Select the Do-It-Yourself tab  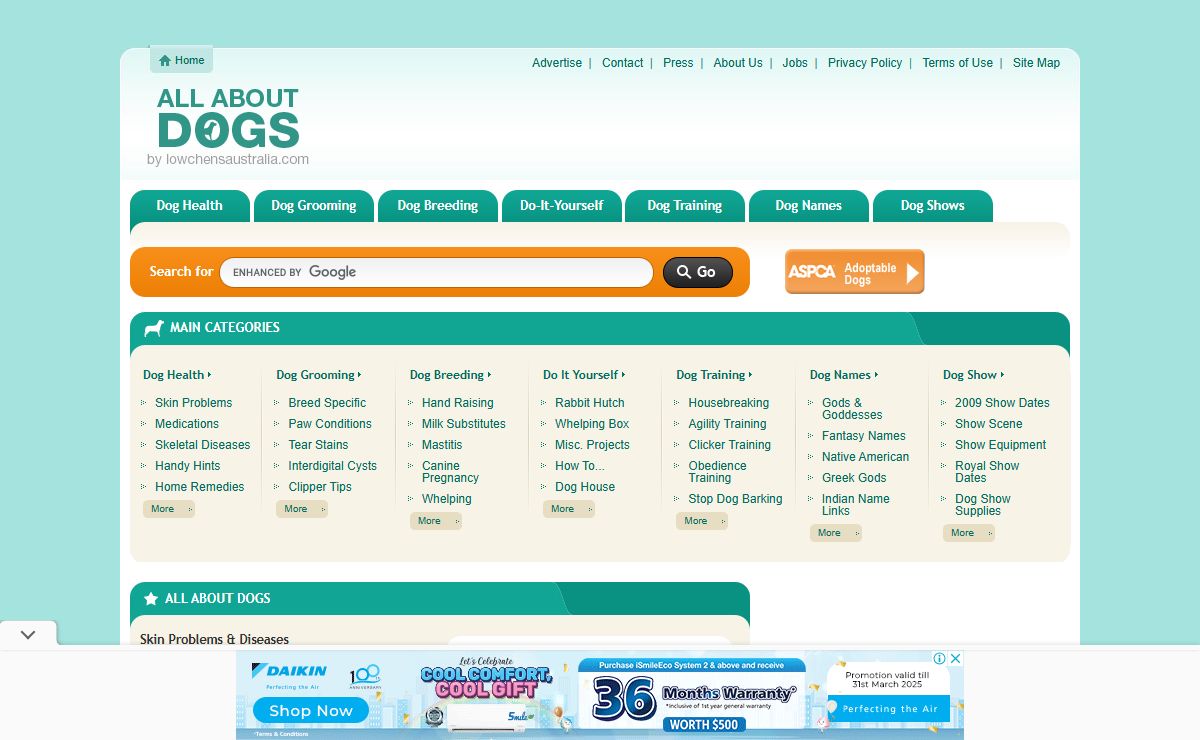561,206
